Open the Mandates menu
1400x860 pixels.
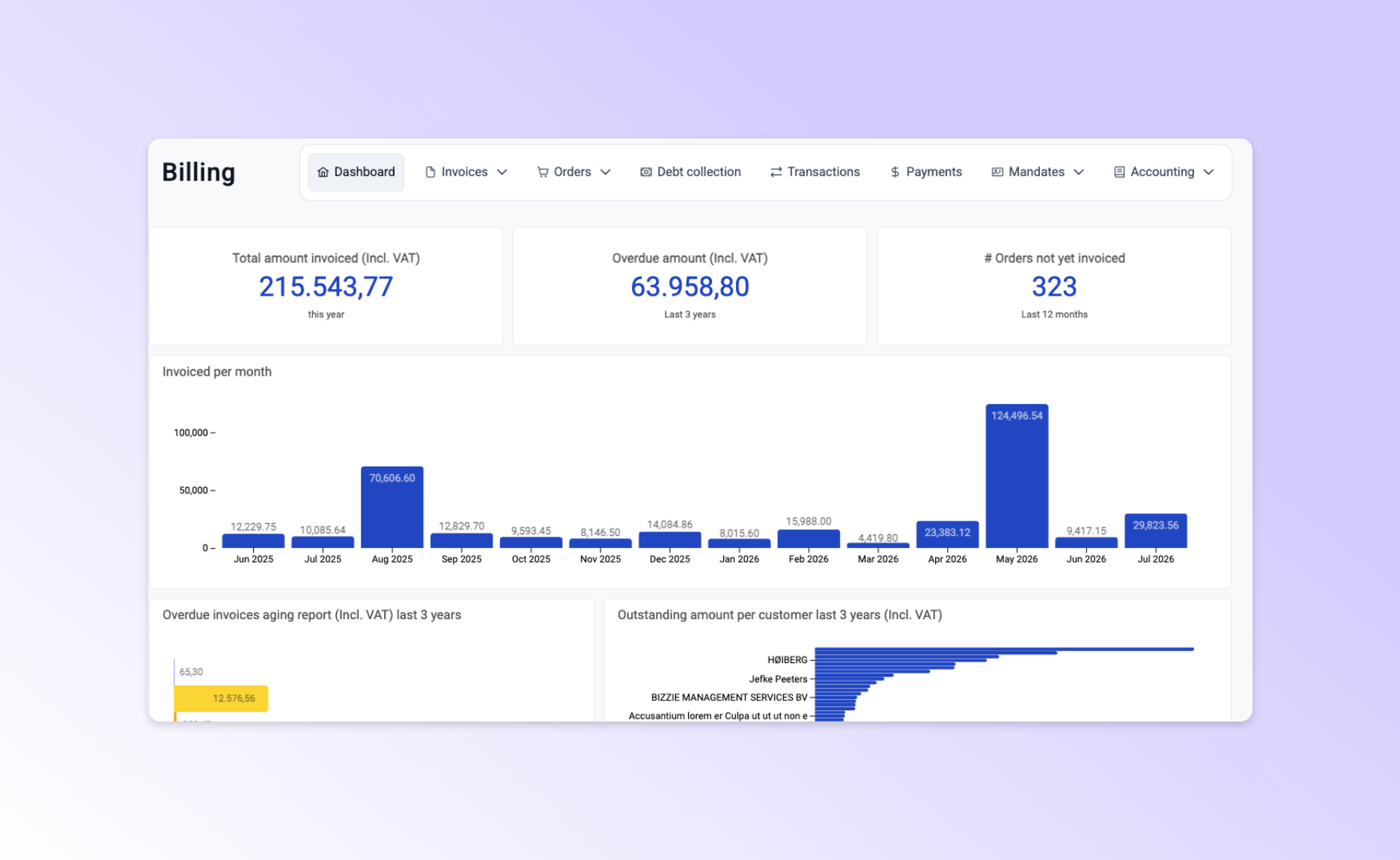(1038, 172)
